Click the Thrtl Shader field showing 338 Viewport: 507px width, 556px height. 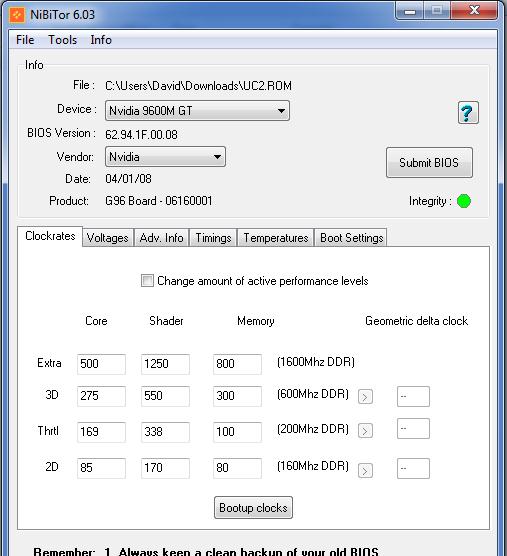tap(165, 432)
